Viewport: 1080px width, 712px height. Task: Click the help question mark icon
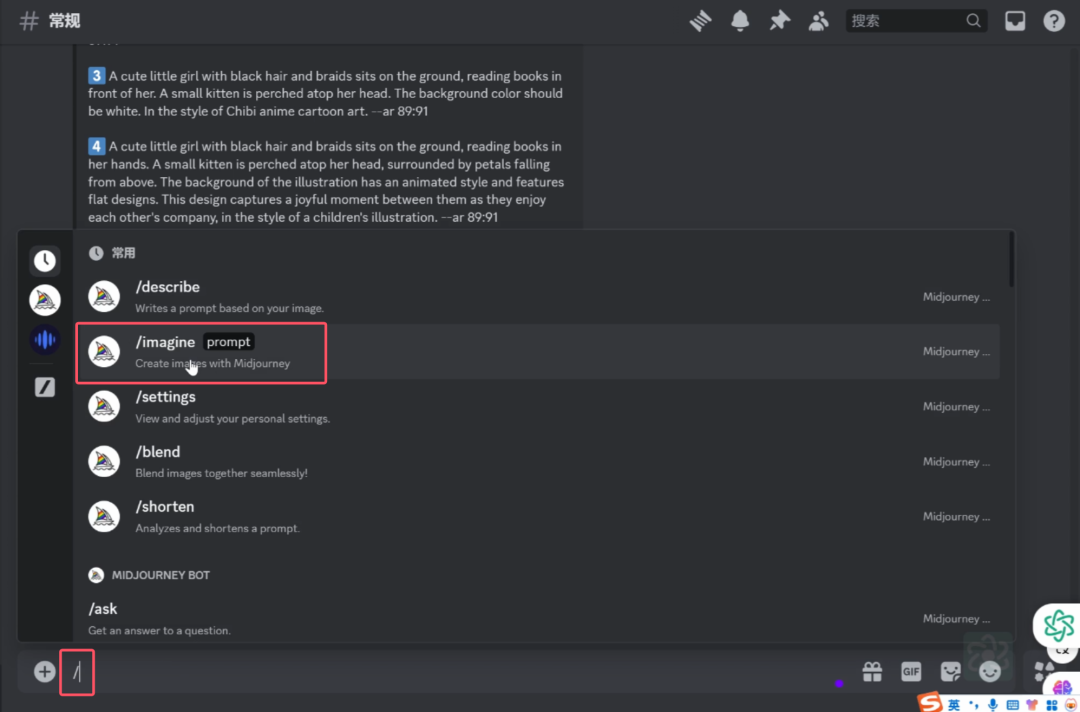pos(1054,21)
